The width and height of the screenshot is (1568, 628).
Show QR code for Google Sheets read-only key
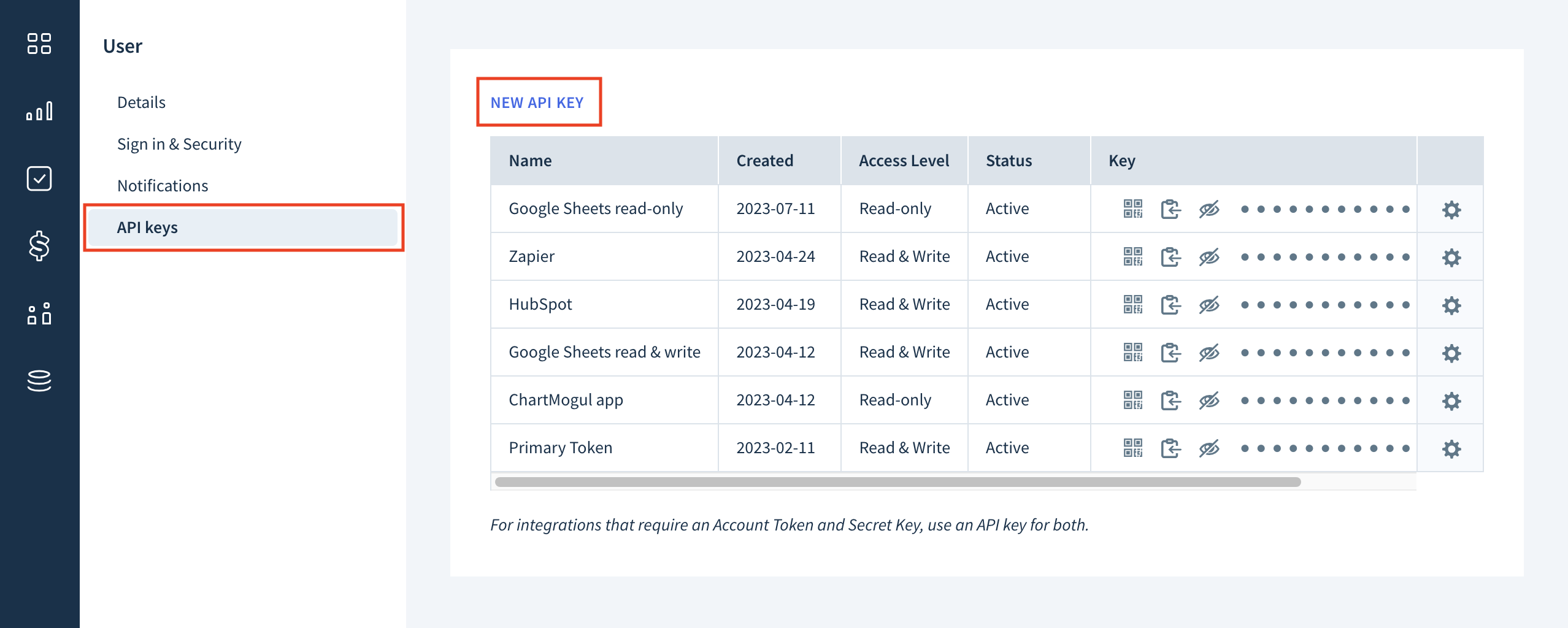click(x=1132, y=209)
